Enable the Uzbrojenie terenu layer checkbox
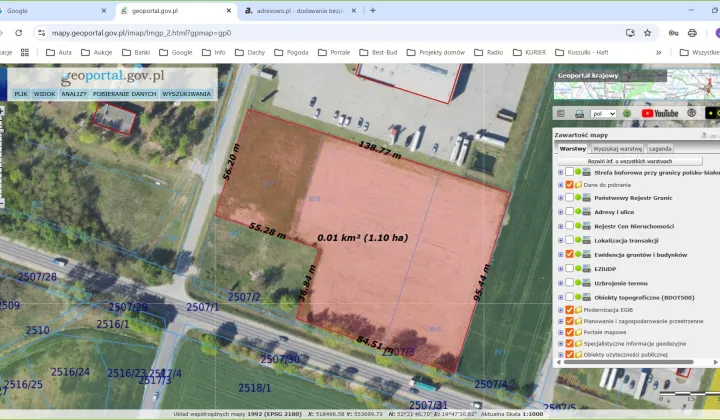Viewport: 720px width, 420px height. 569,283
